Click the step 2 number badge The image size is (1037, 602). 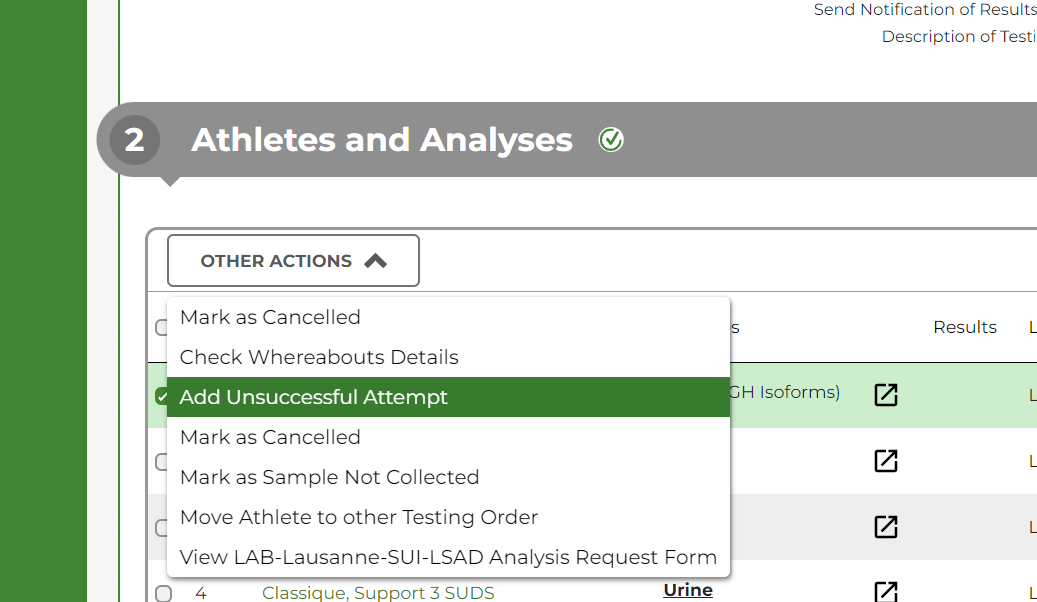tap(135, 140)
